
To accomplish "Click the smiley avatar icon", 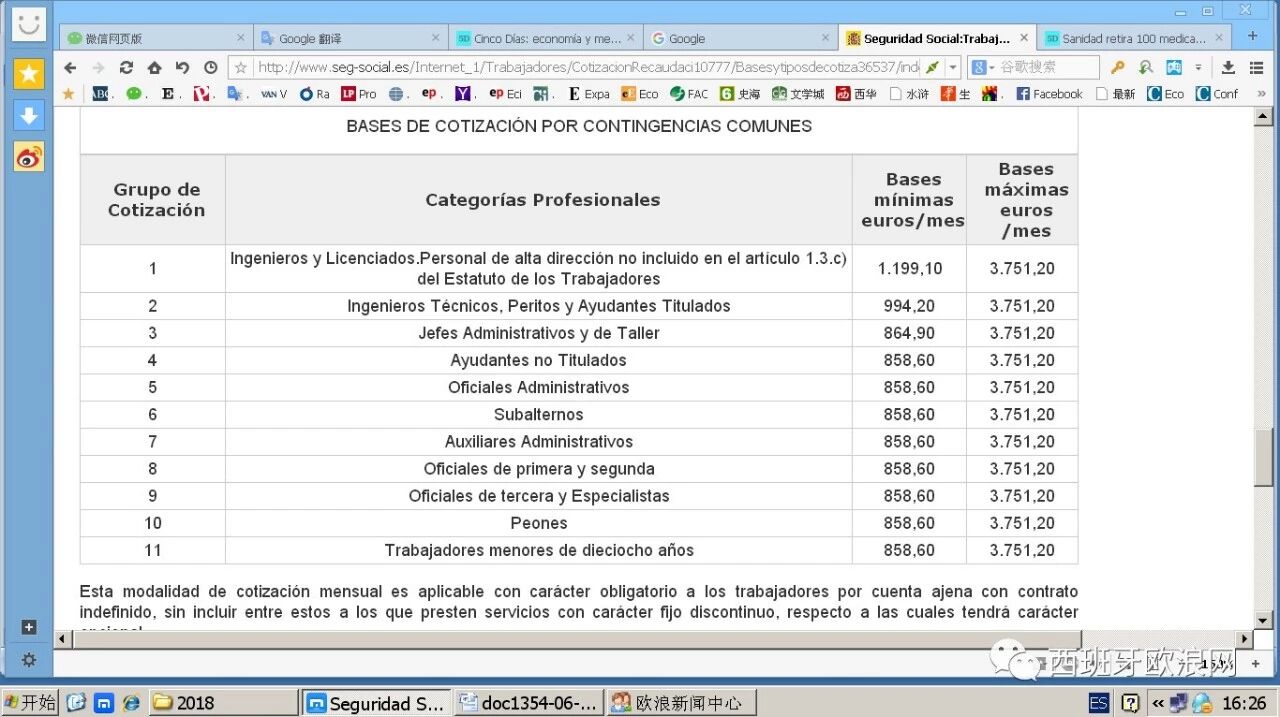I will click(28, 23).
